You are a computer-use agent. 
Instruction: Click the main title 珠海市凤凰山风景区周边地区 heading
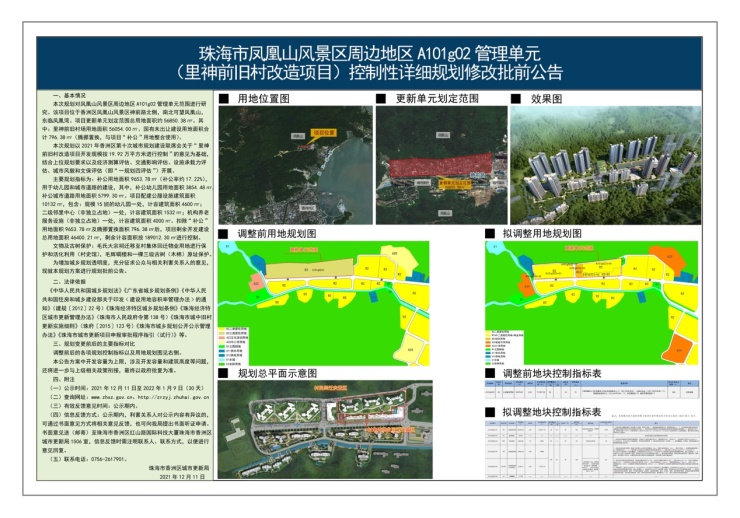coord(370,52)
